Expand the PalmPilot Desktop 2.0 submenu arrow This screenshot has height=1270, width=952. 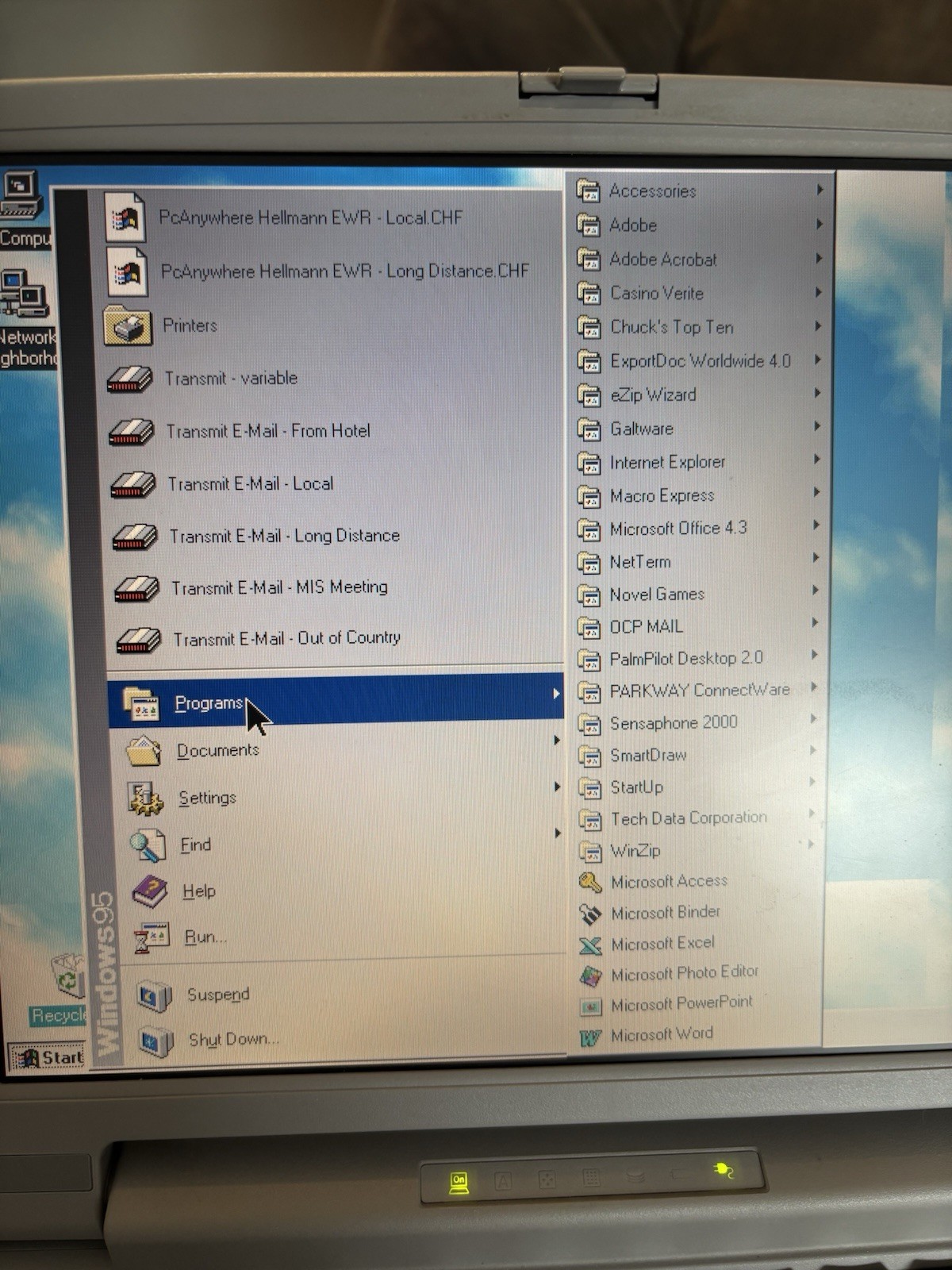coord(814,655)
